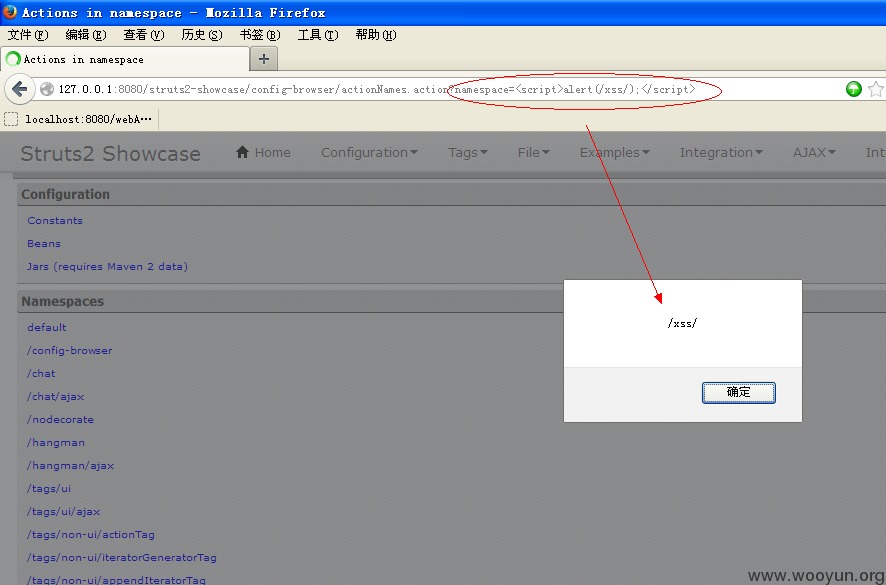This screenshot has height=585, width=886.
Task: Open the 编辑(E) menu
Action: coord(85,35)
